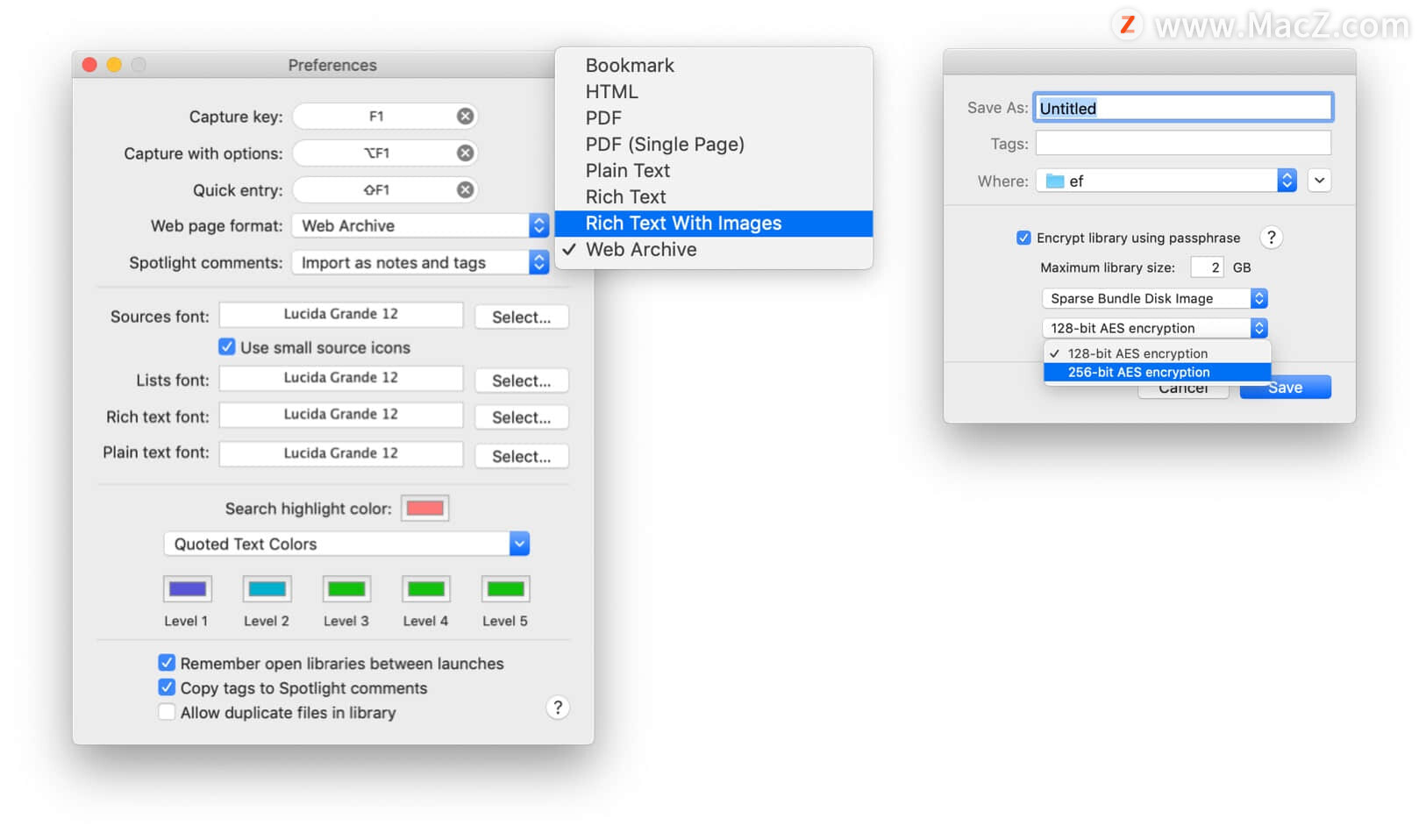Open Sparse Bundle Disk Image dropdown

(x=1154, y=298)
